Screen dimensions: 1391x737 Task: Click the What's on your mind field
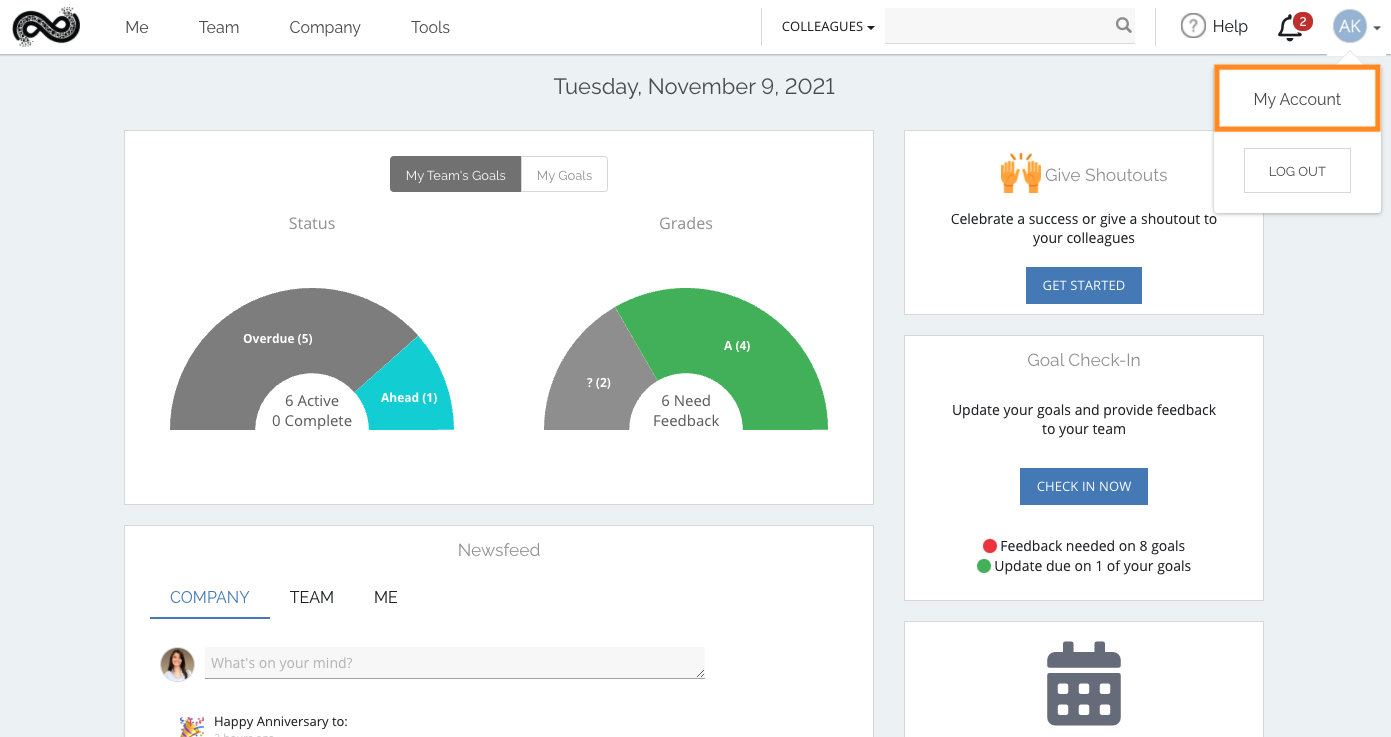click(455, 663)
